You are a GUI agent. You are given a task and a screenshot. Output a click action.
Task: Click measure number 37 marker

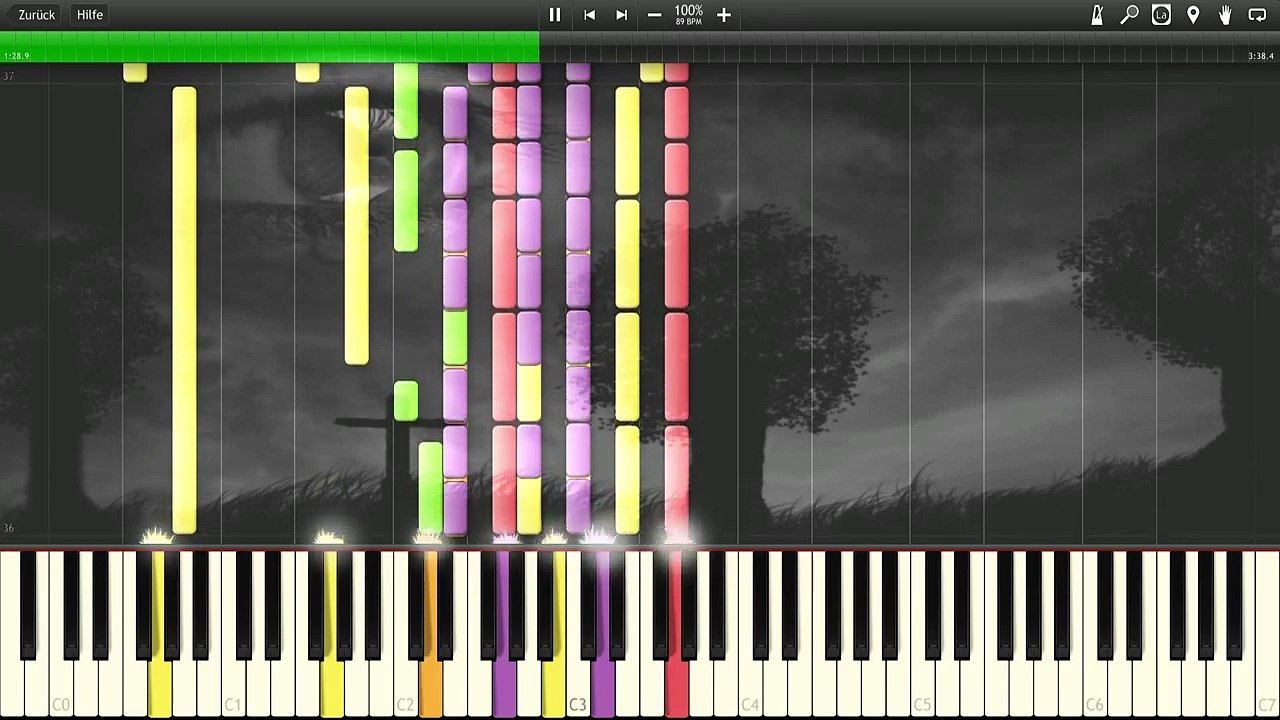[8, 77]
